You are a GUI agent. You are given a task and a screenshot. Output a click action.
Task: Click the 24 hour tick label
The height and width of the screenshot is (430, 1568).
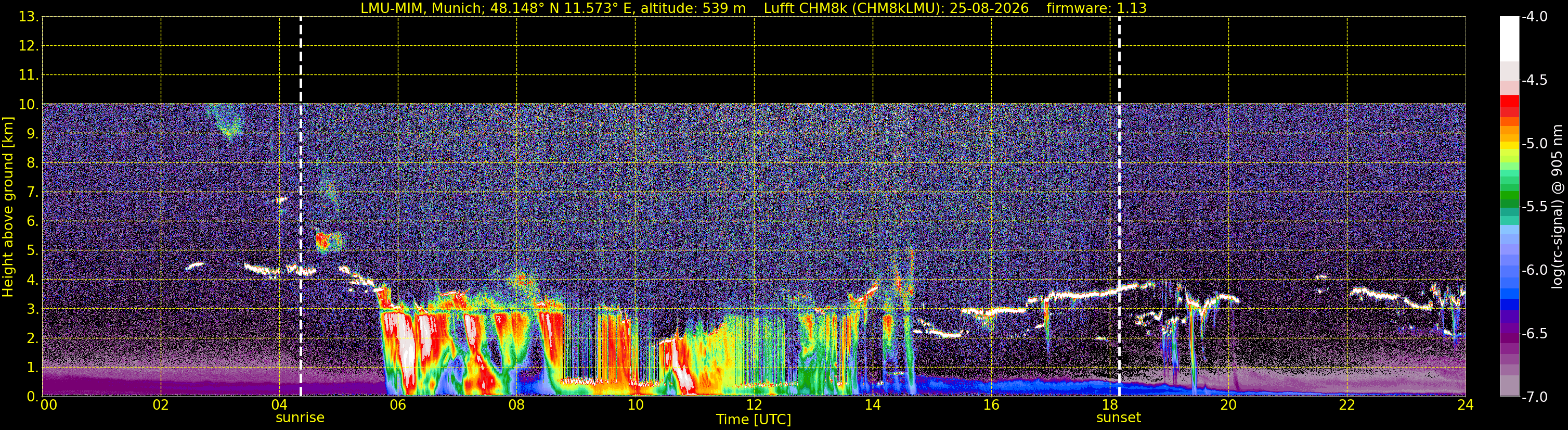tap(1465, 405)
